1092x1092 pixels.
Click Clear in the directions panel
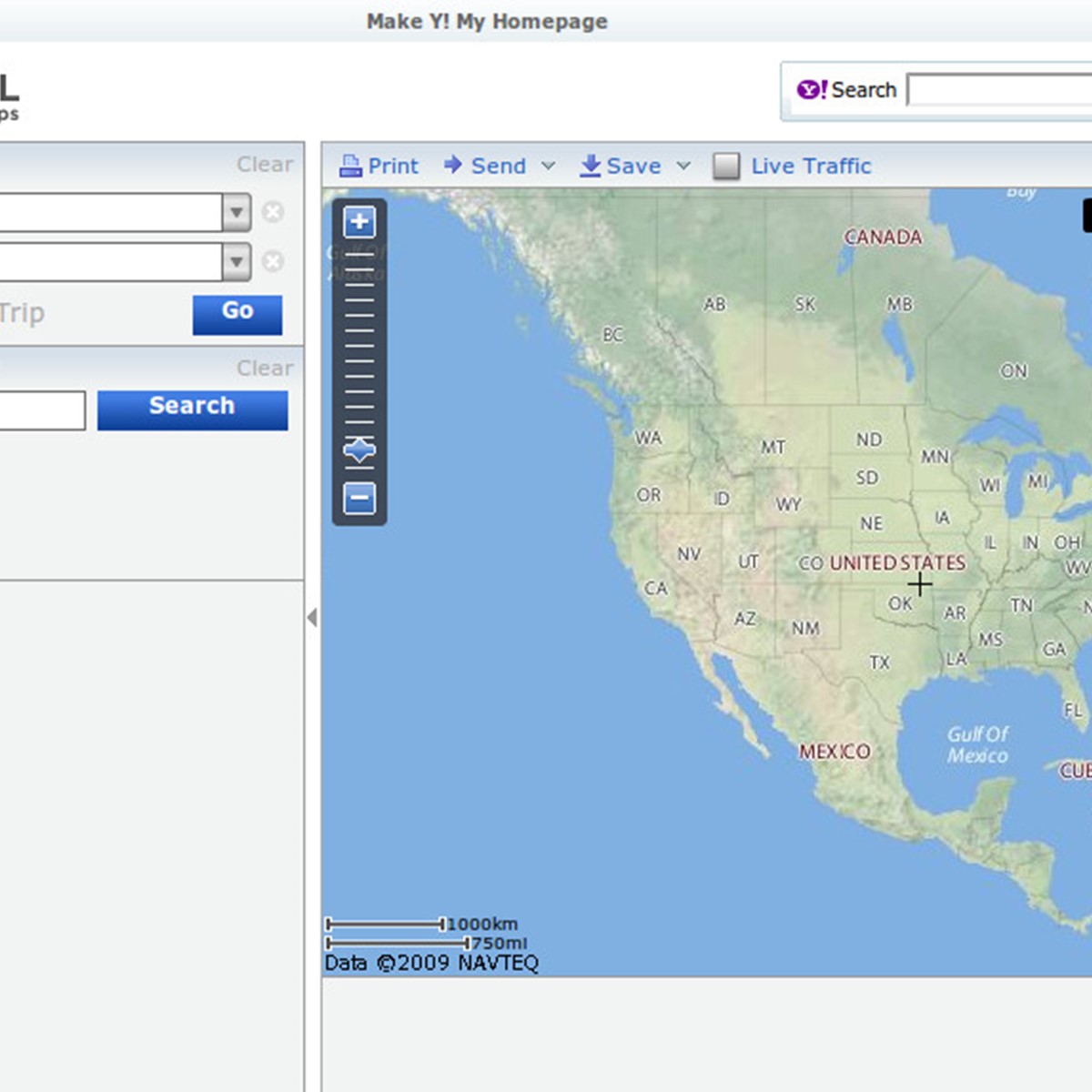tap(264, 165)
